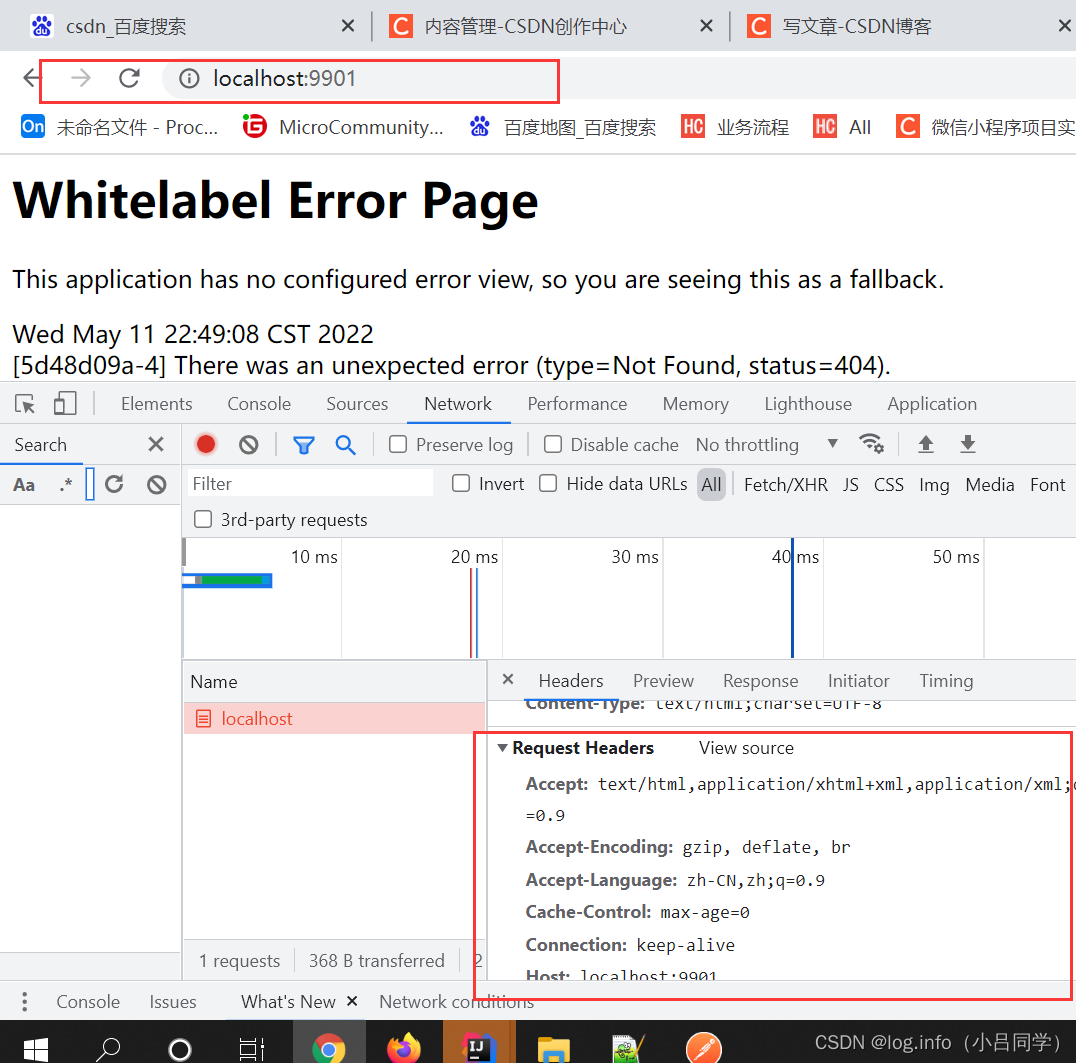
Task: Check 3rd-party requests checkbox
Action: click(x=203, y=519)
